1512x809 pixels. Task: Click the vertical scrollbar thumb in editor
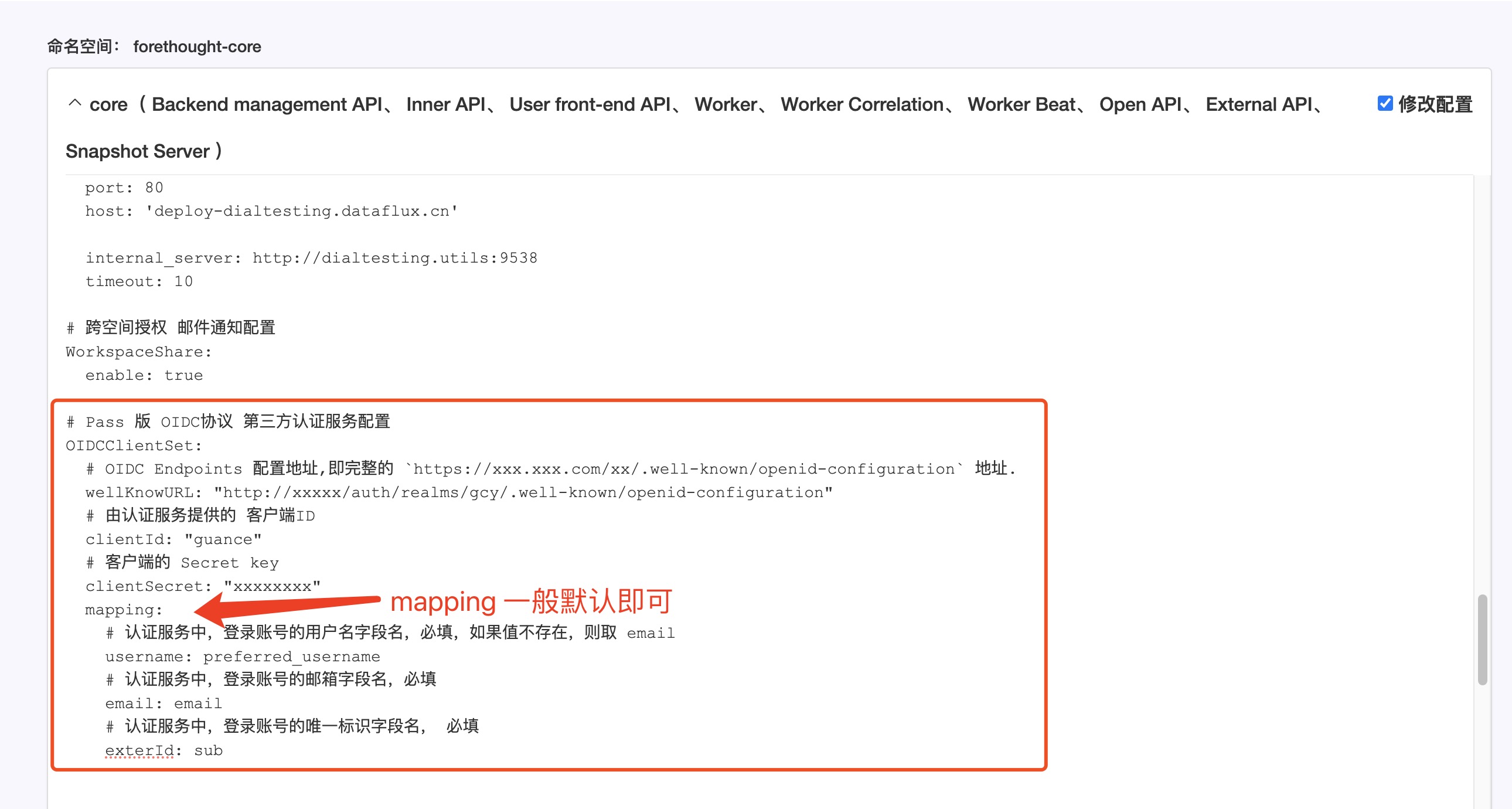(x=1482, y=640)
